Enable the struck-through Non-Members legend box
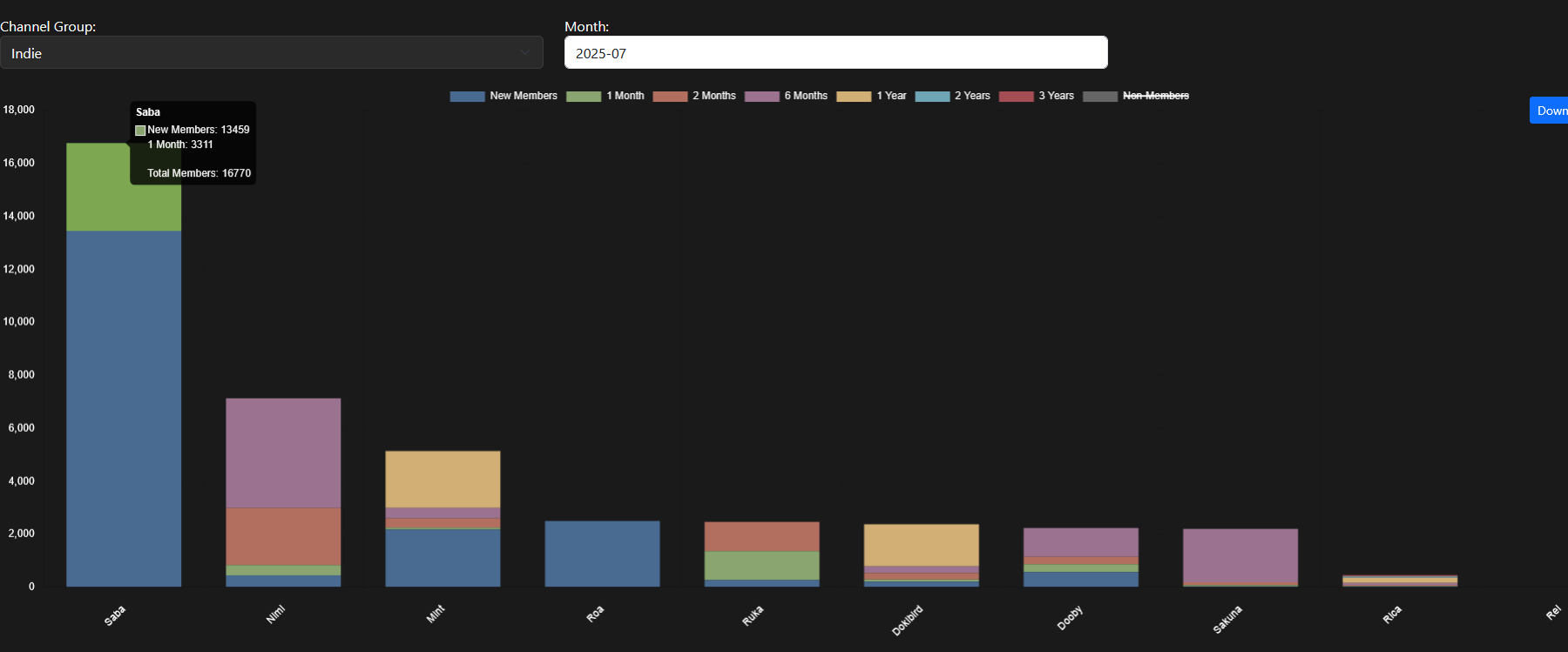 [1100, 97]
